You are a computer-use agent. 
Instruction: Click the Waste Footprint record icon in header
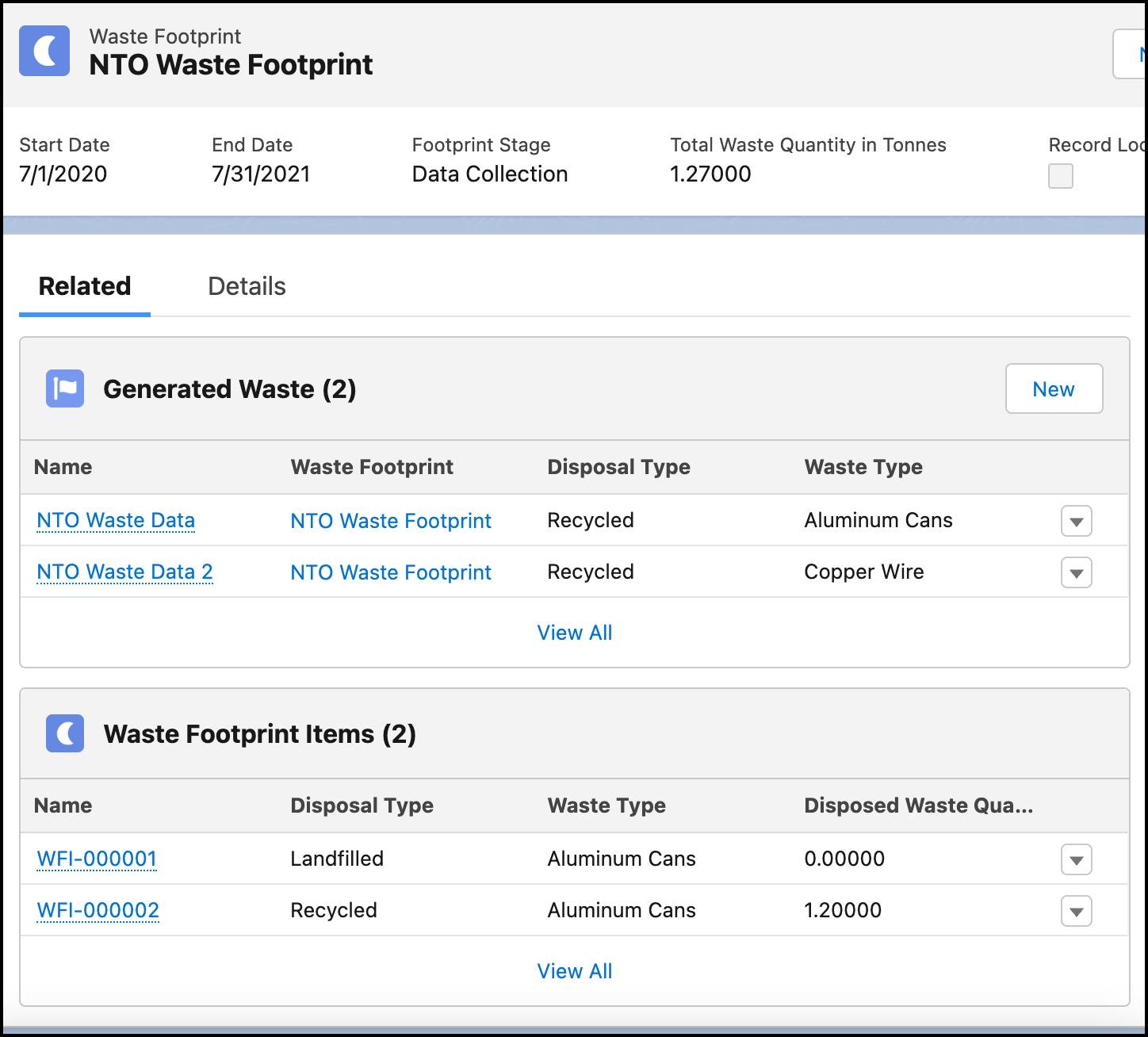point(45,51)
